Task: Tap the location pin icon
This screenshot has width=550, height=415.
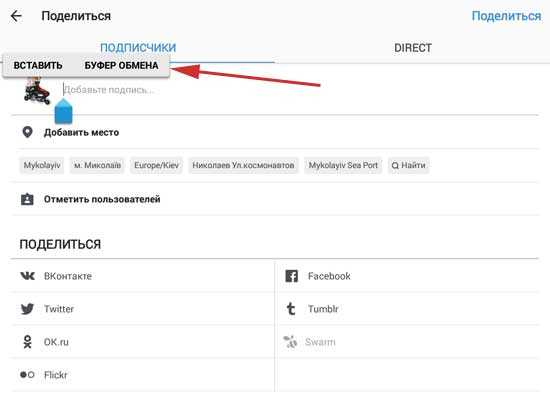Action: [x=27, y=132]
